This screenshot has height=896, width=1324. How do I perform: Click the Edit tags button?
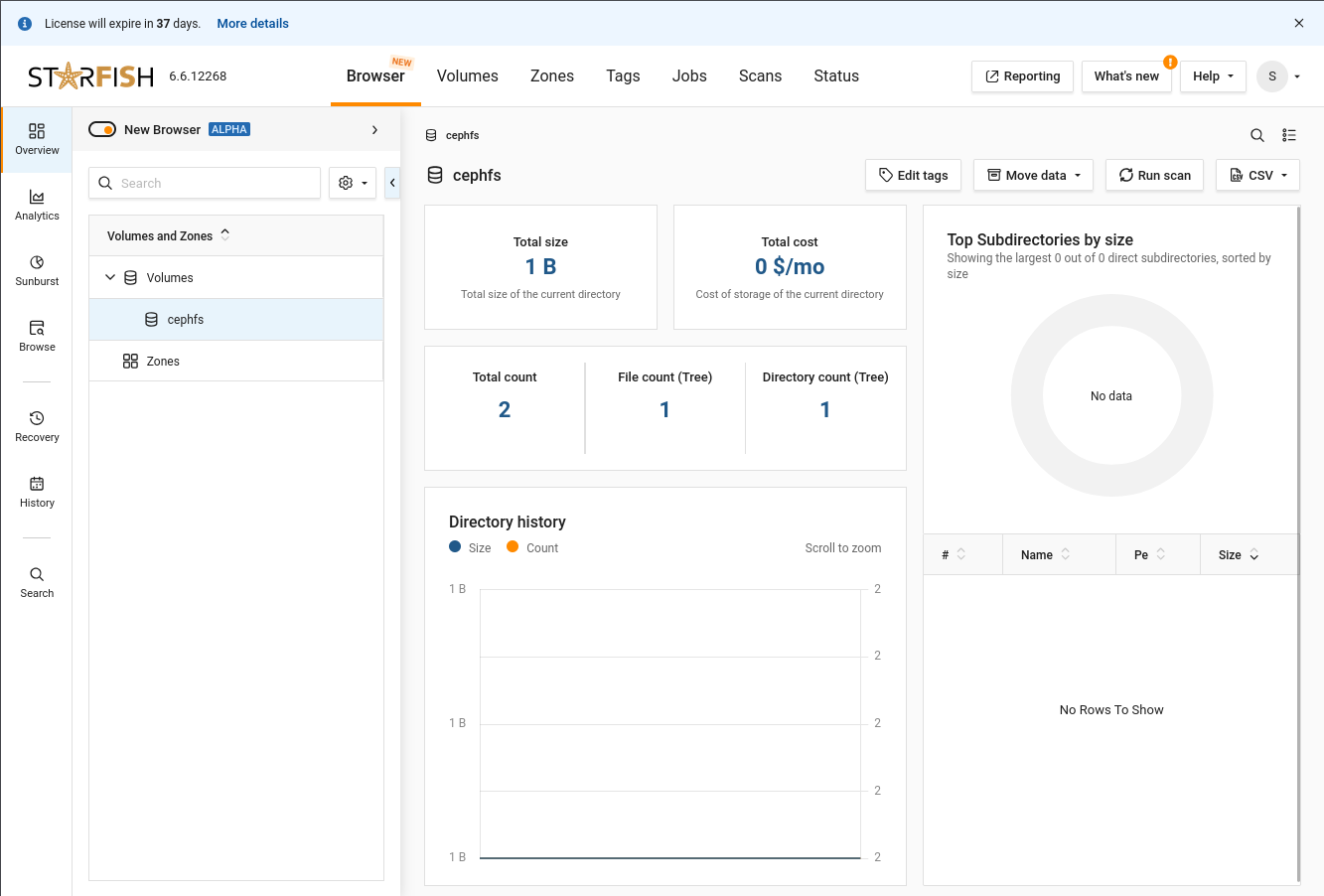tap(913, 175)
